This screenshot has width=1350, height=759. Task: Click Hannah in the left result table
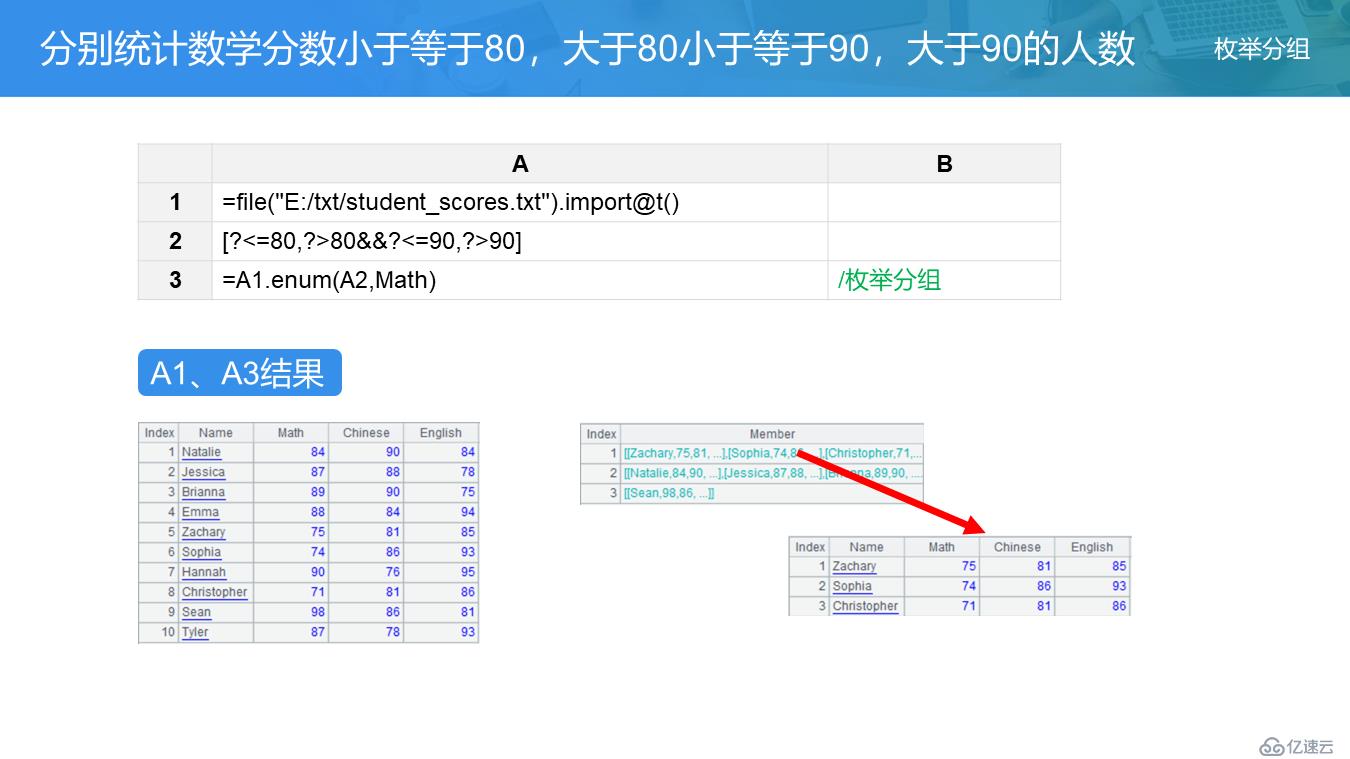[x=204, y=572]
